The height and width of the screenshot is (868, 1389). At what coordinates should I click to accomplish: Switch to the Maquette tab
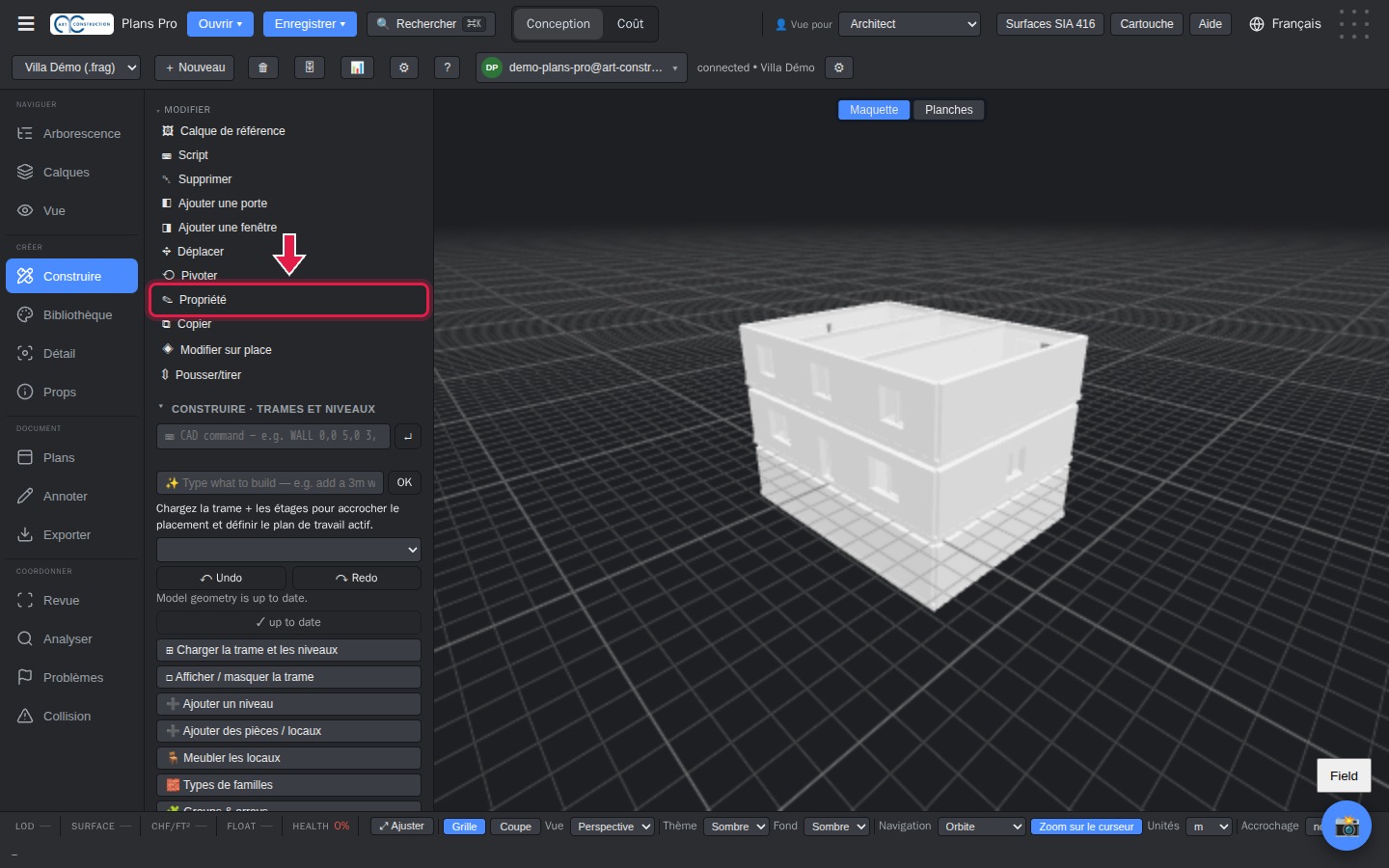coord(874,110)
